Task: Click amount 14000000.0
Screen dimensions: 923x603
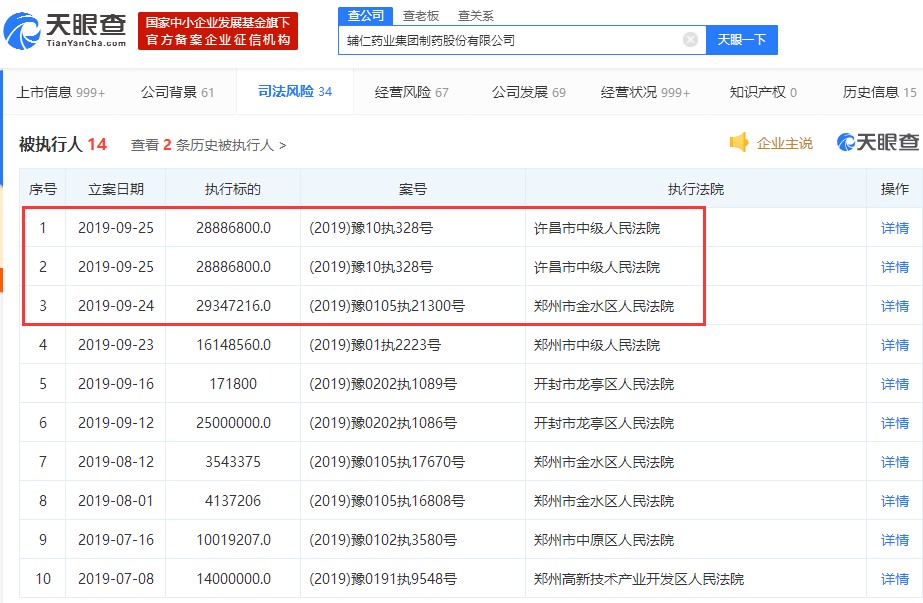Action: 233,579
